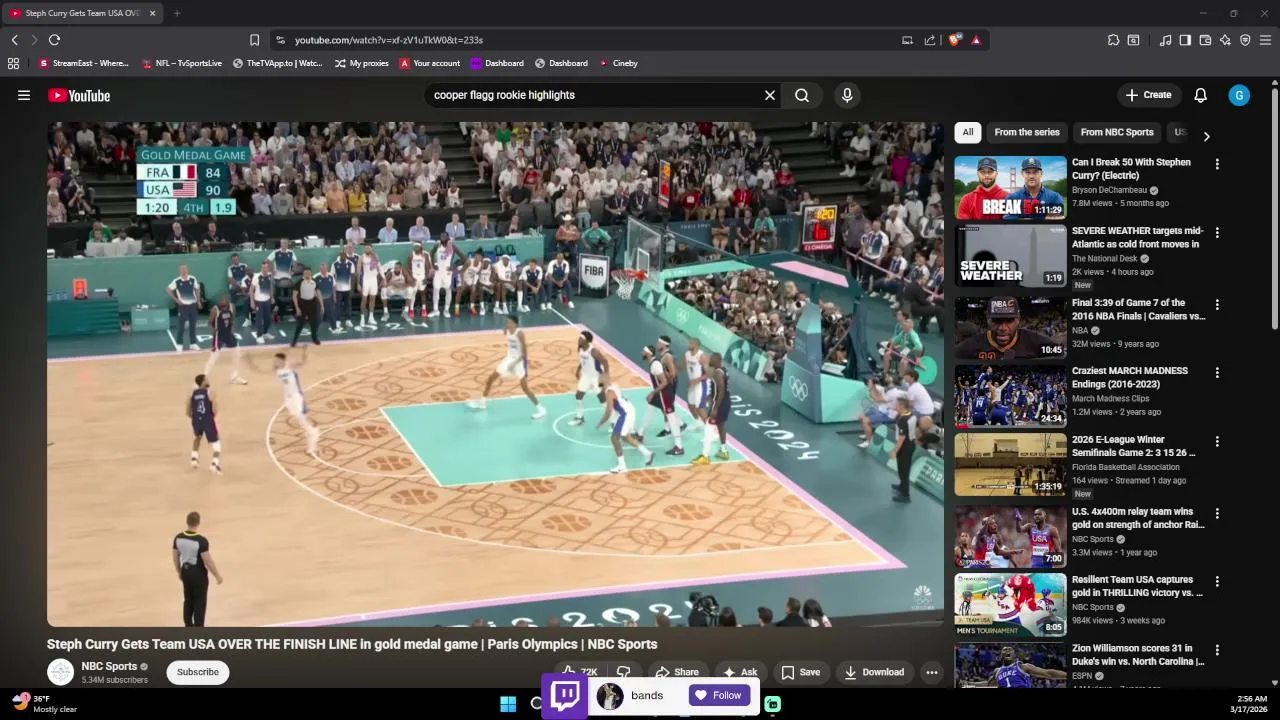Go back with browser back arrow
Viewport: 1280px width, 720px height.
coord(15,40)
